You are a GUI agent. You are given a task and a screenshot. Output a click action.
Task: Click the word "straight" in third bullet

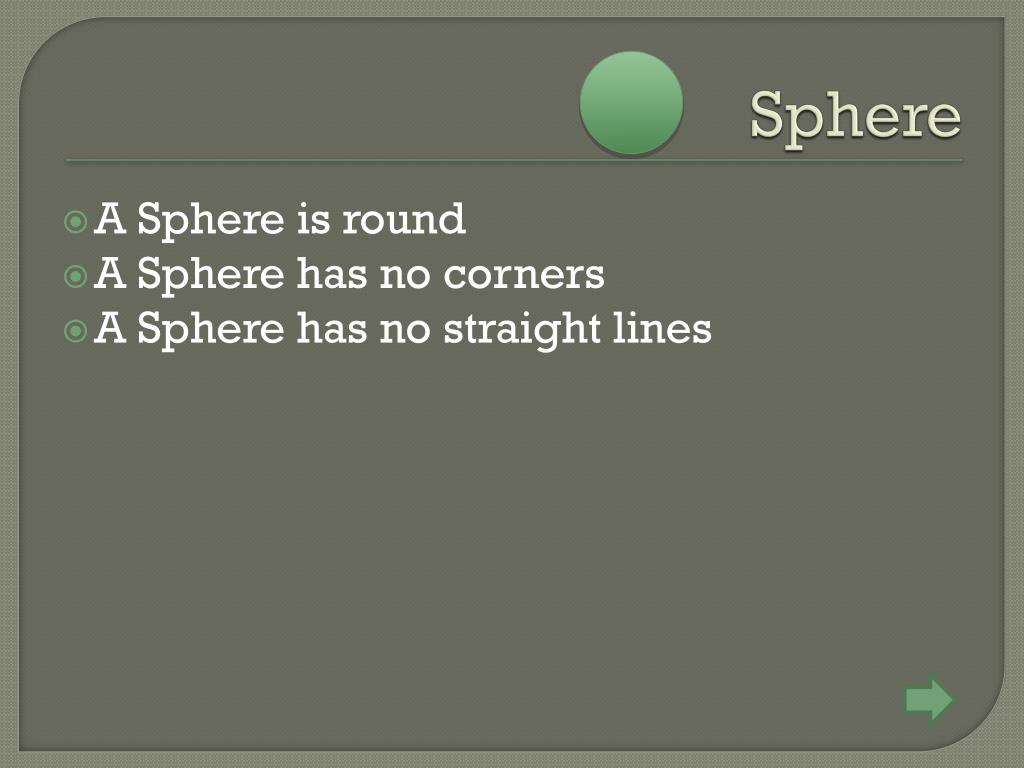pos(522,329)
